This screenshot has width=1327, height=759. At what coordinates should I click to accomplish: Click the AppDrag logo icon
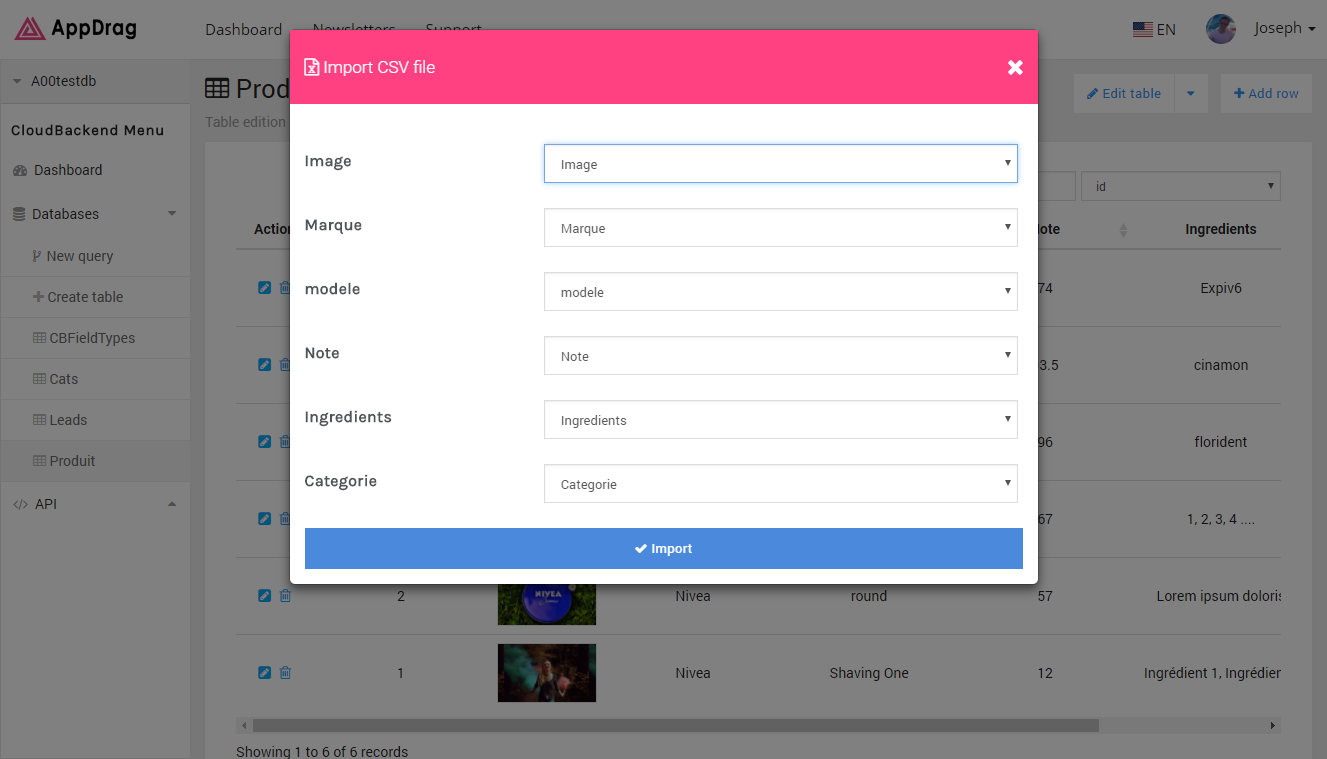(x=29, y=29)
